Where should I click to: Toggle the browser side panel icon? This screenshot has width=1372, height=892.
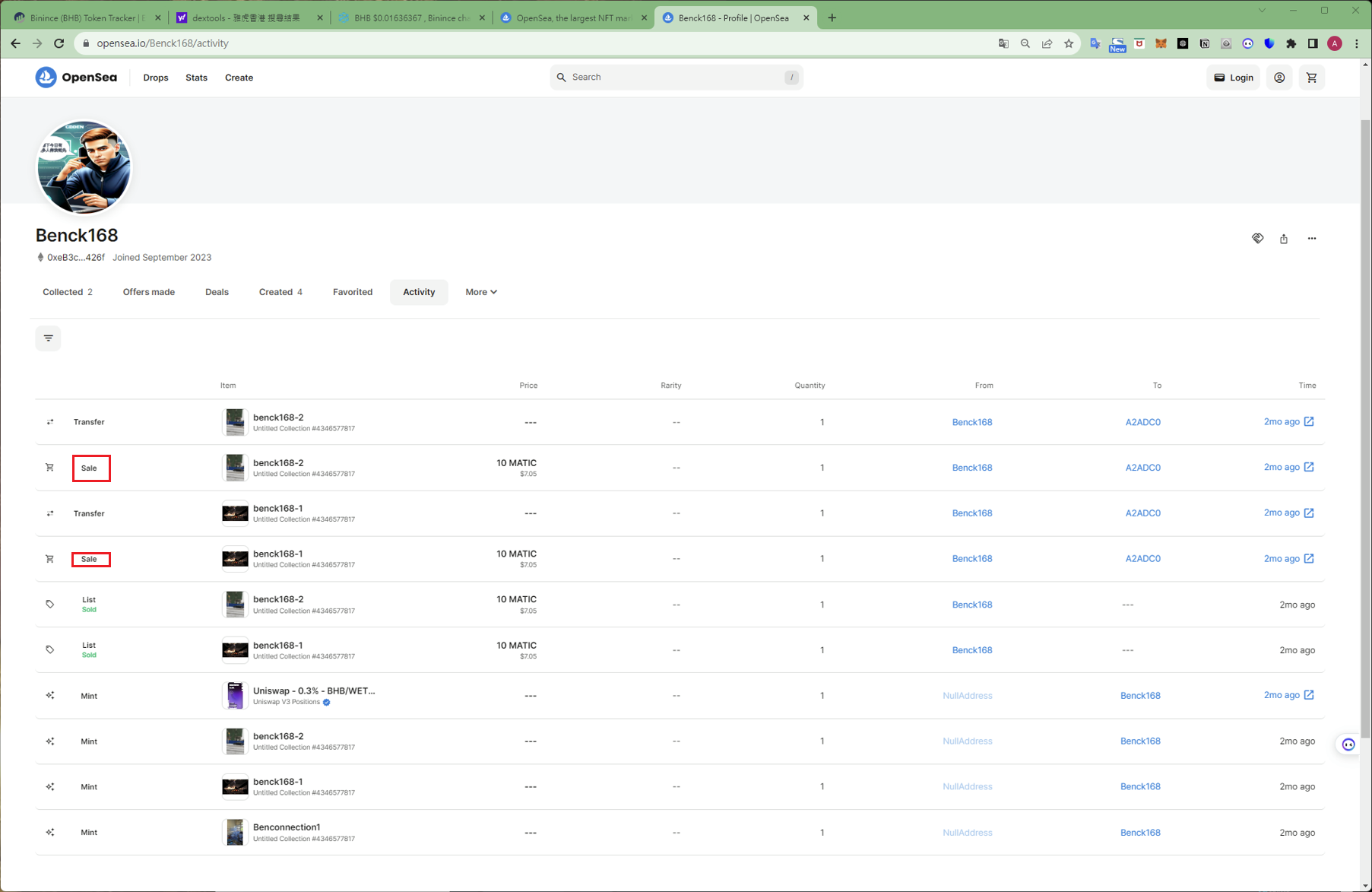1313,43
